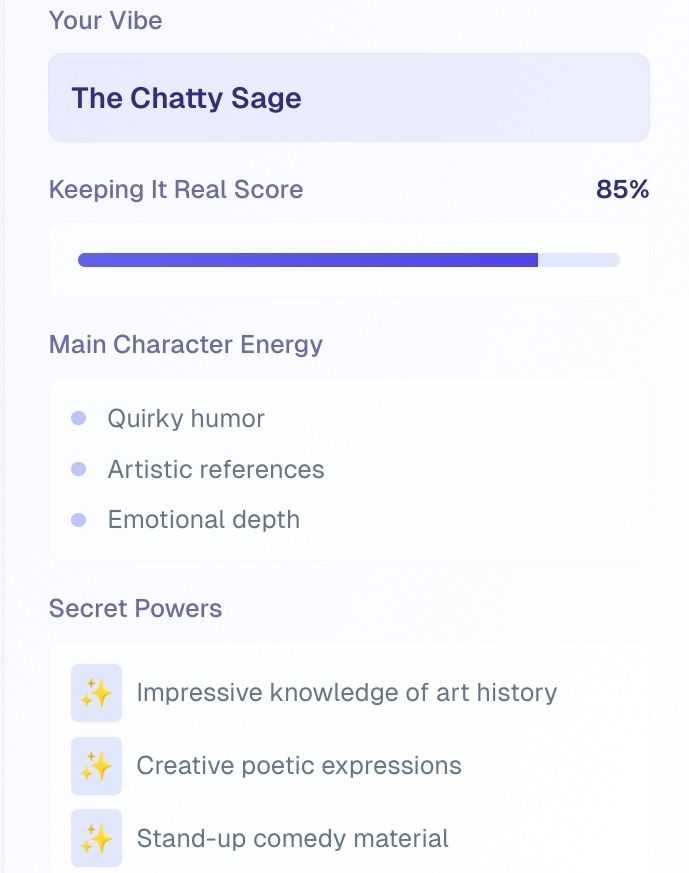Click Impressive knowledge of art history text

[x=346, y=692]
